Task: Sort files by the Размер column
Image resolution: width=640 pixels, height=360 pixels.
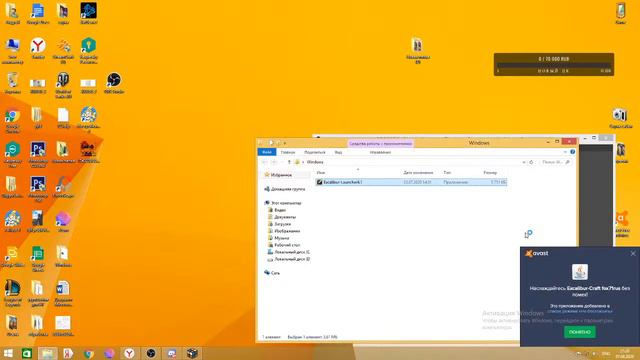Action: tap(490, 173)
